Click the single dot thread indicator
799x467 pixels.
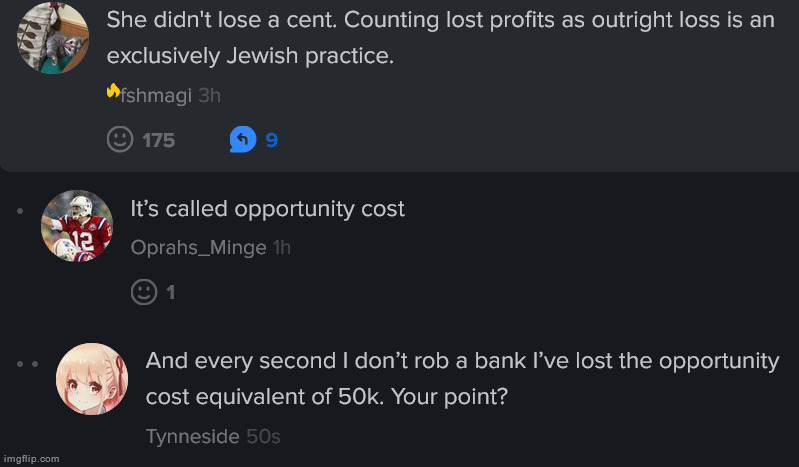[x=20, y=211]
